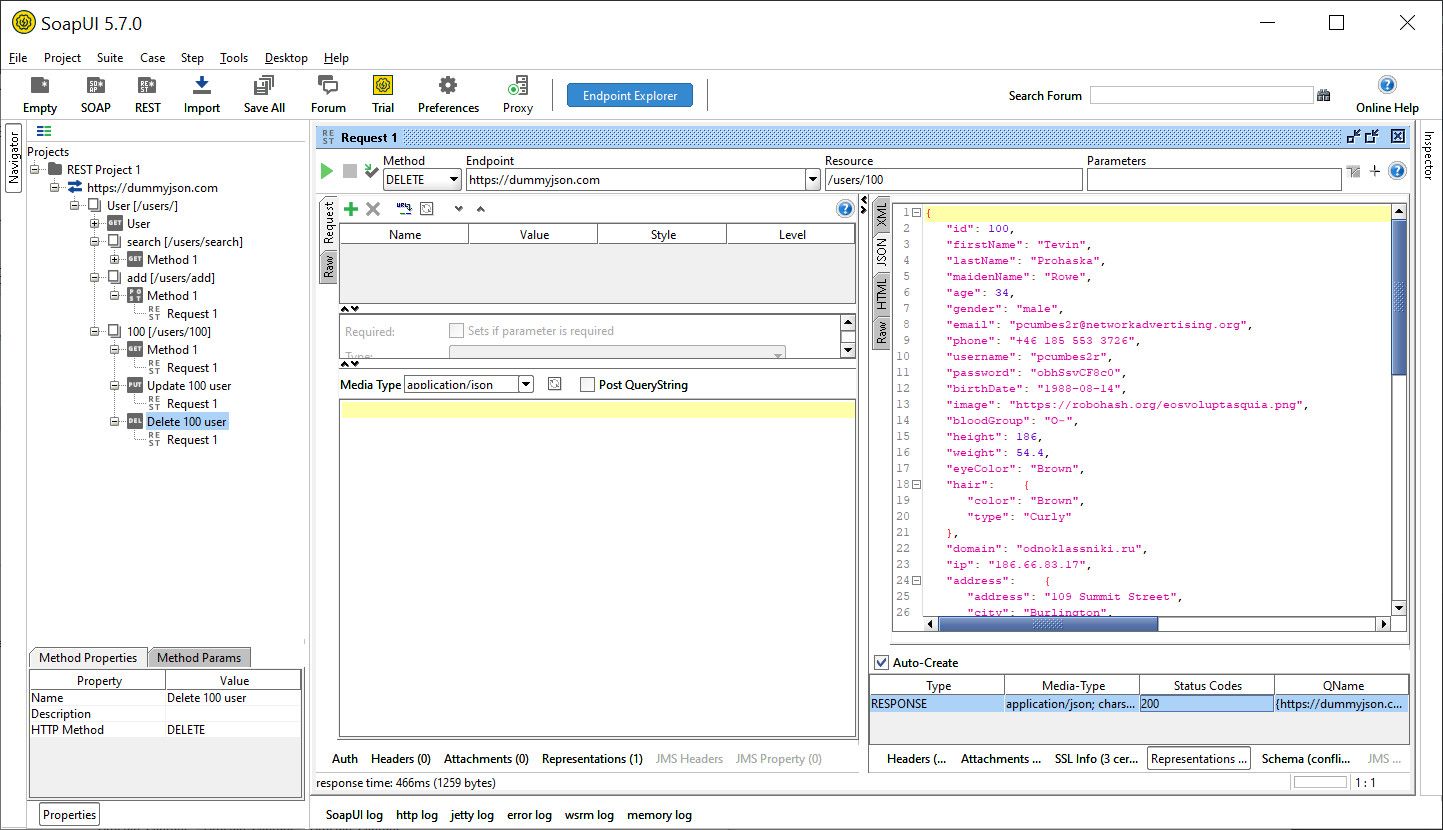
Task: Click the Proxy toolbar icon
Action: (517, 87)
